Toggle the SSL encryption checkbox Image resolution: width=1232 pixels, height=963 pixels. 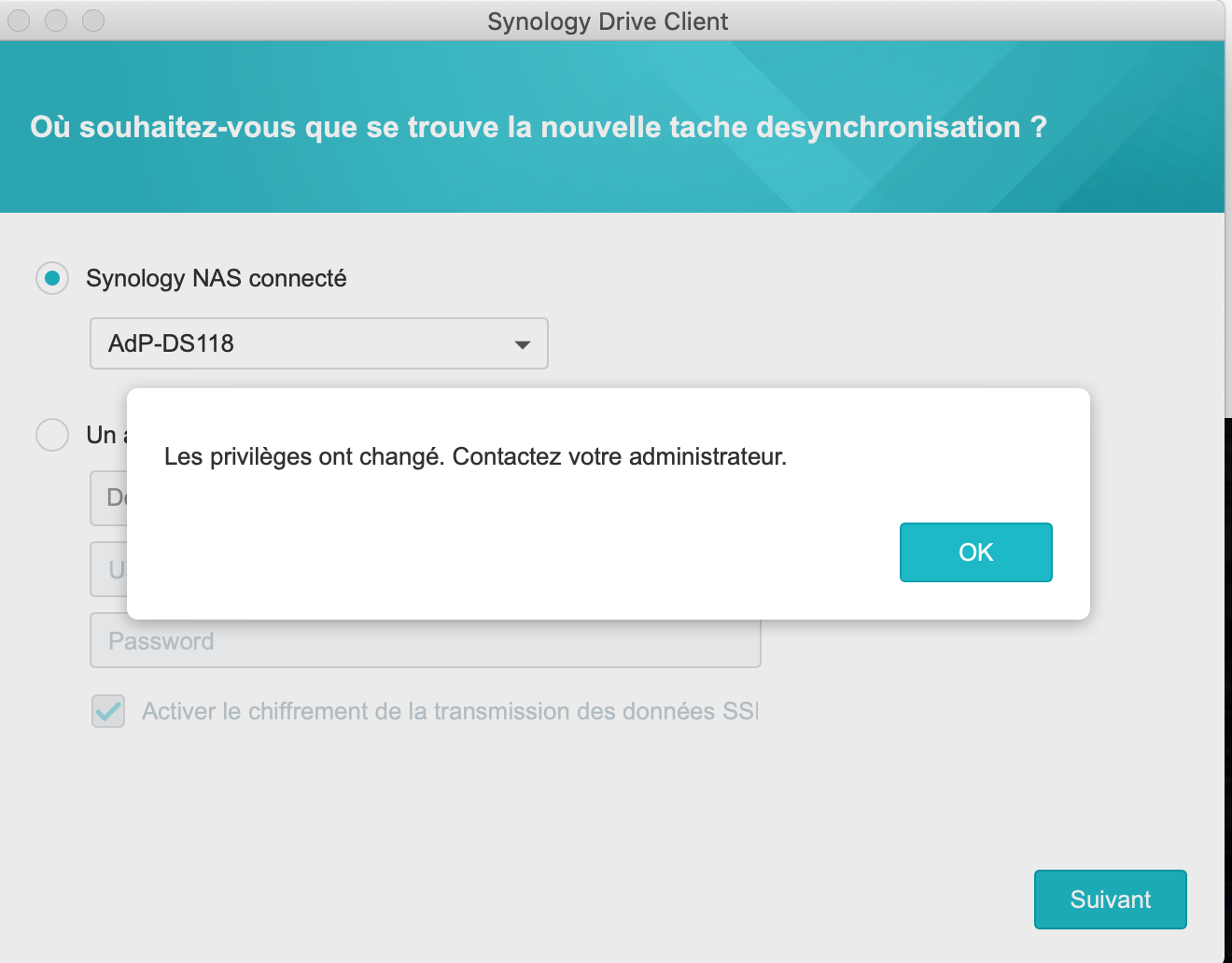click(108, 712)
